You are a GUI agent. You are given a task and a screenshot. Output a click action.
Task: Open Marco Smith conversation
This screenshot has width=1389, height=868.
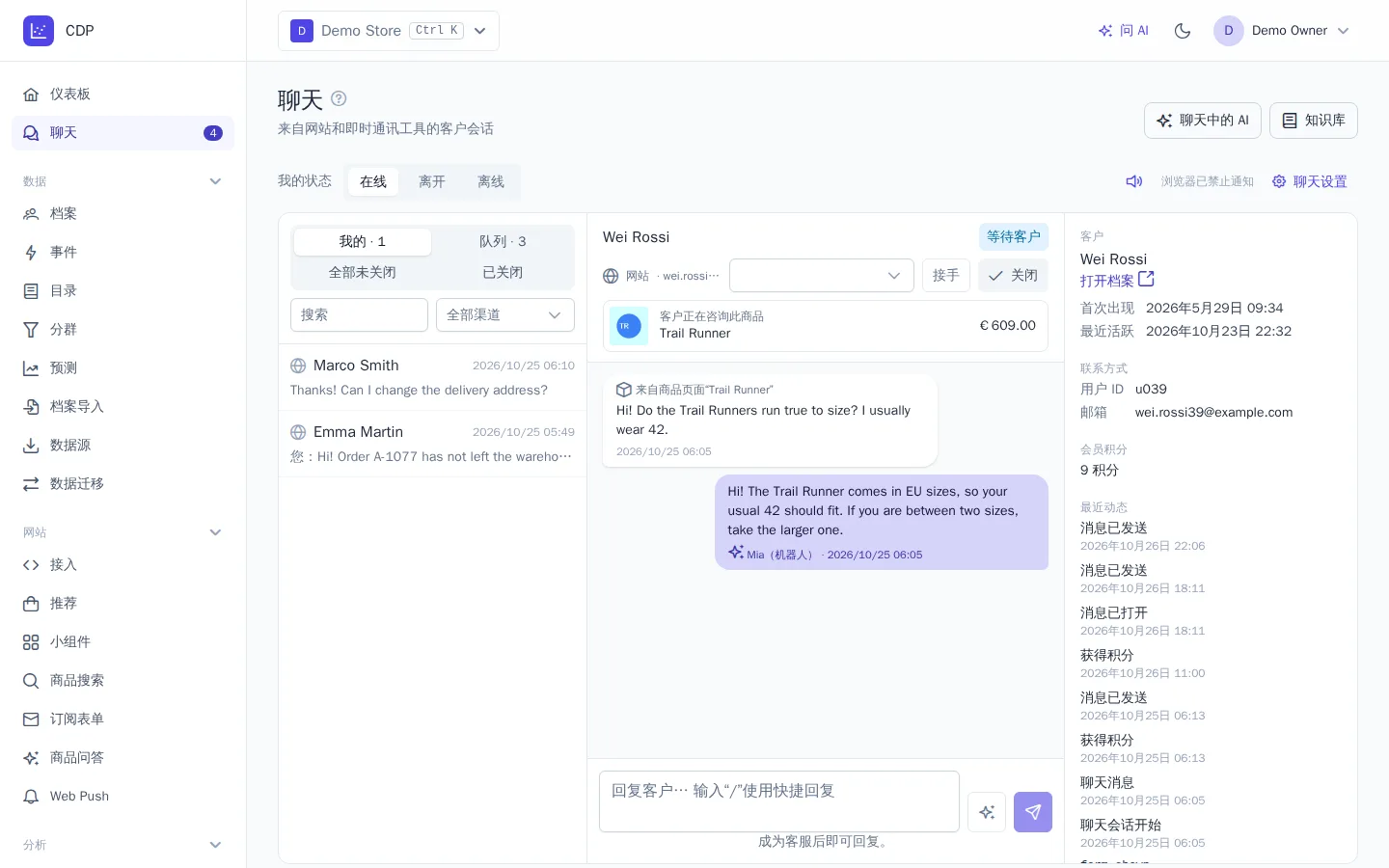click(432, 378)
